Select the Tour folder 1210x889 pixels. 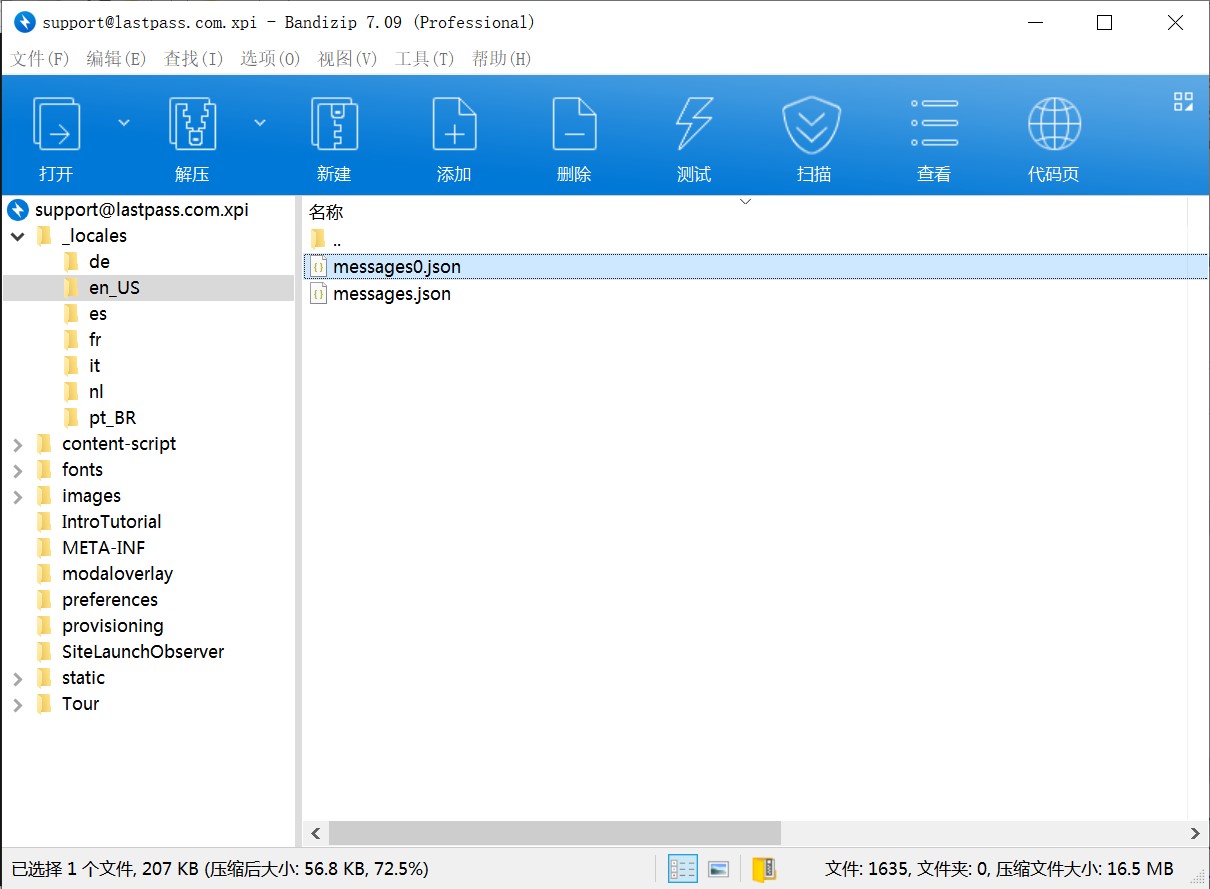point(80,704)
